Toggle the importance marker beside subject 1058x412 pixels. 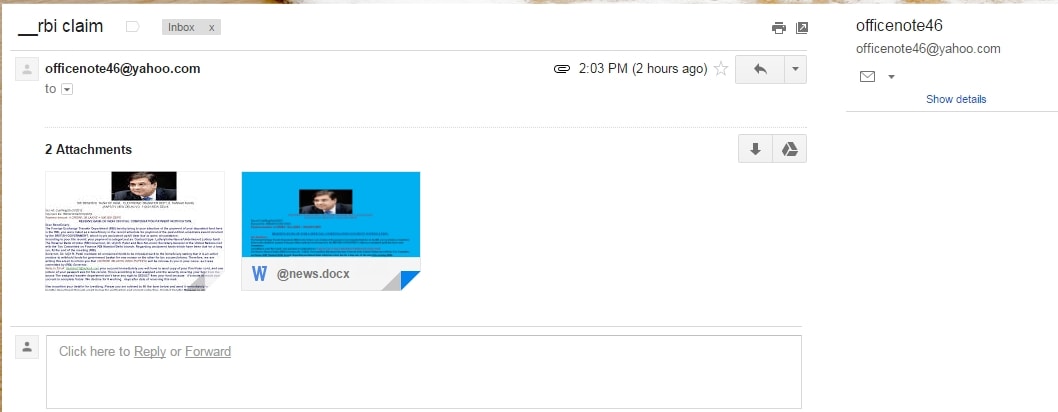pyautogui.click(x=133, y=27)
